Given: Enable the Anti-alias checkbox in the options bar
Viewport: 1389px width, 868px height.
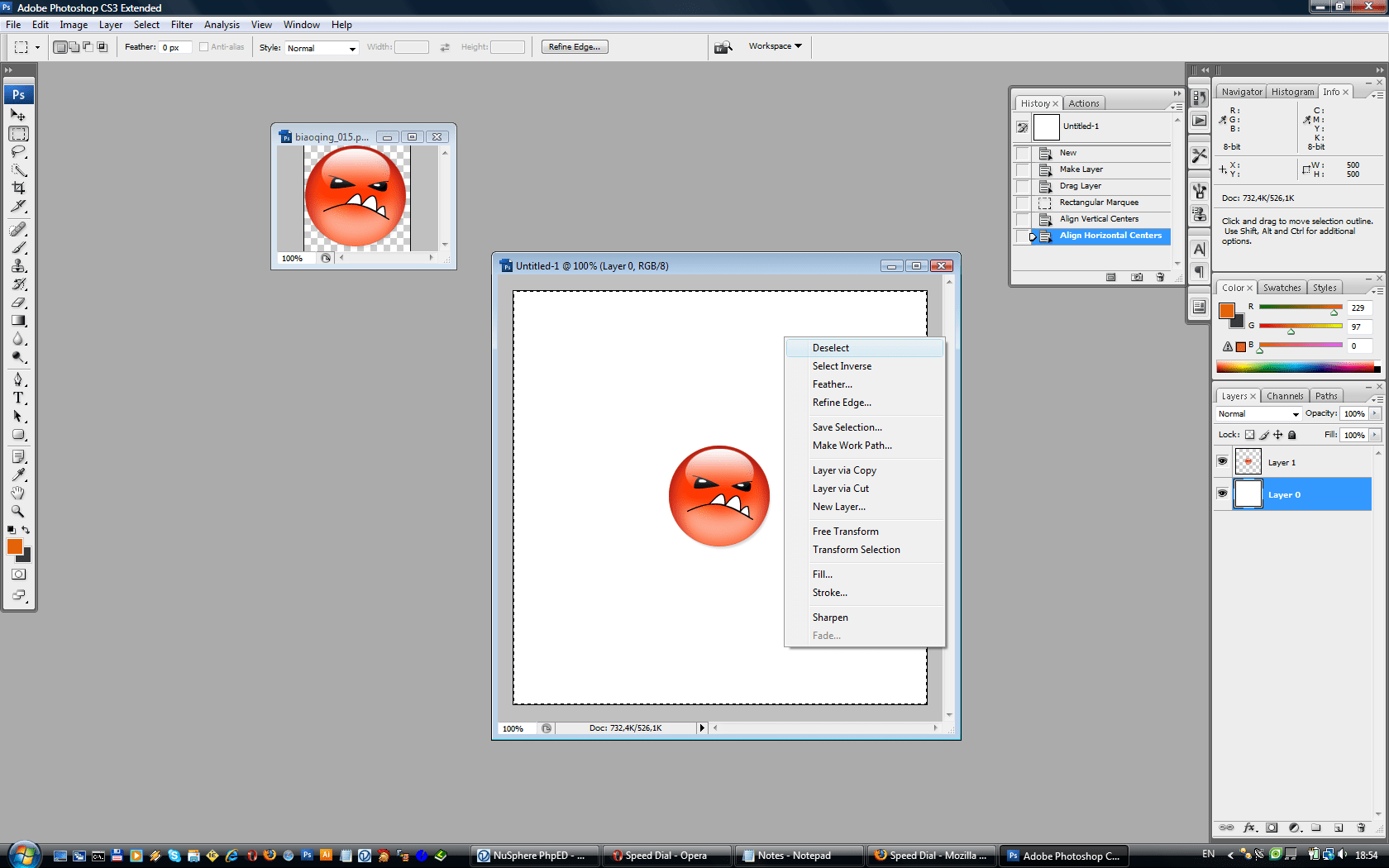Looking at the screenshot, I should pos(203,47).
